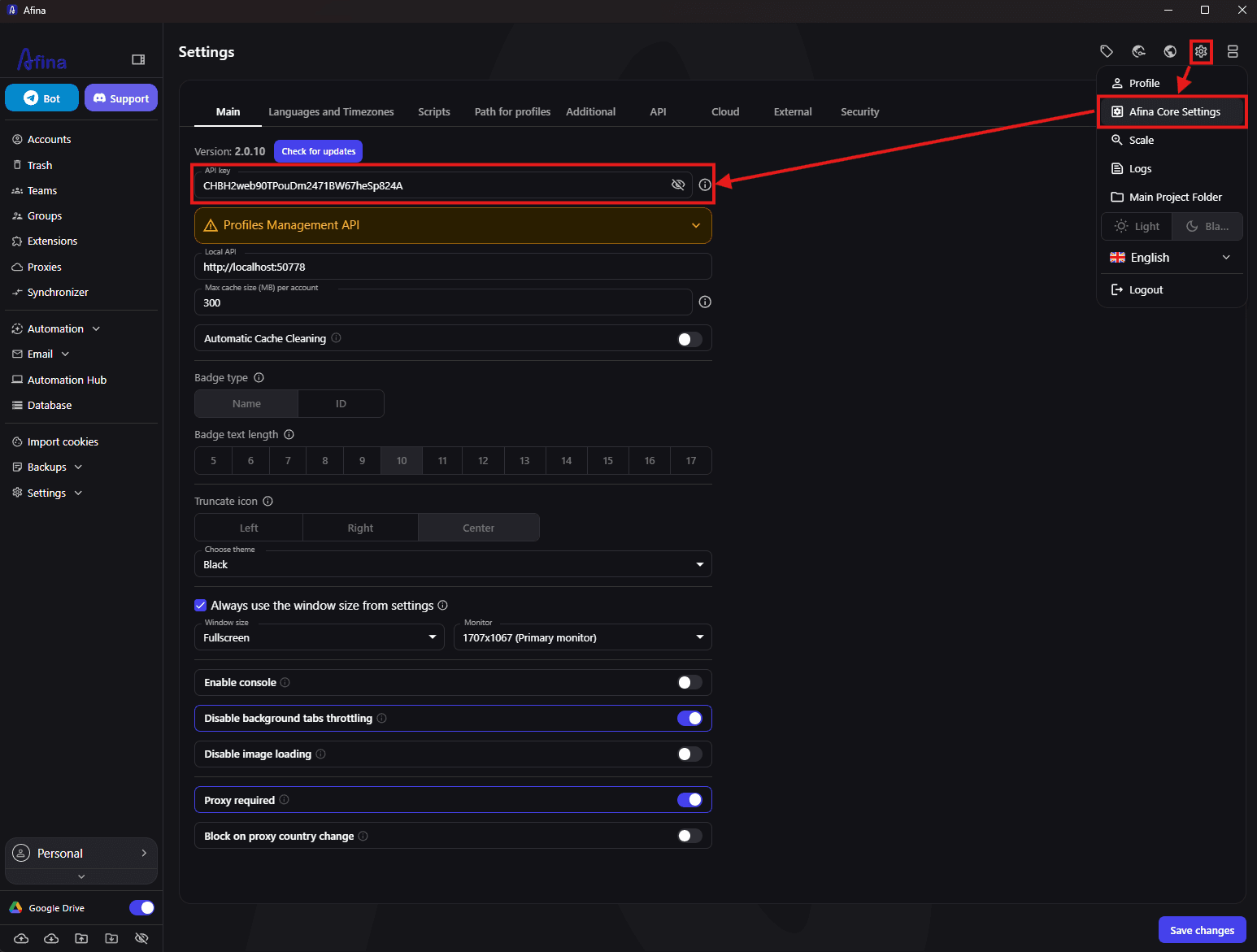The width and height of the screenshot is (1257, 952).
Task: Click info icon beside Truncate icon label
Action: (267, 501)
